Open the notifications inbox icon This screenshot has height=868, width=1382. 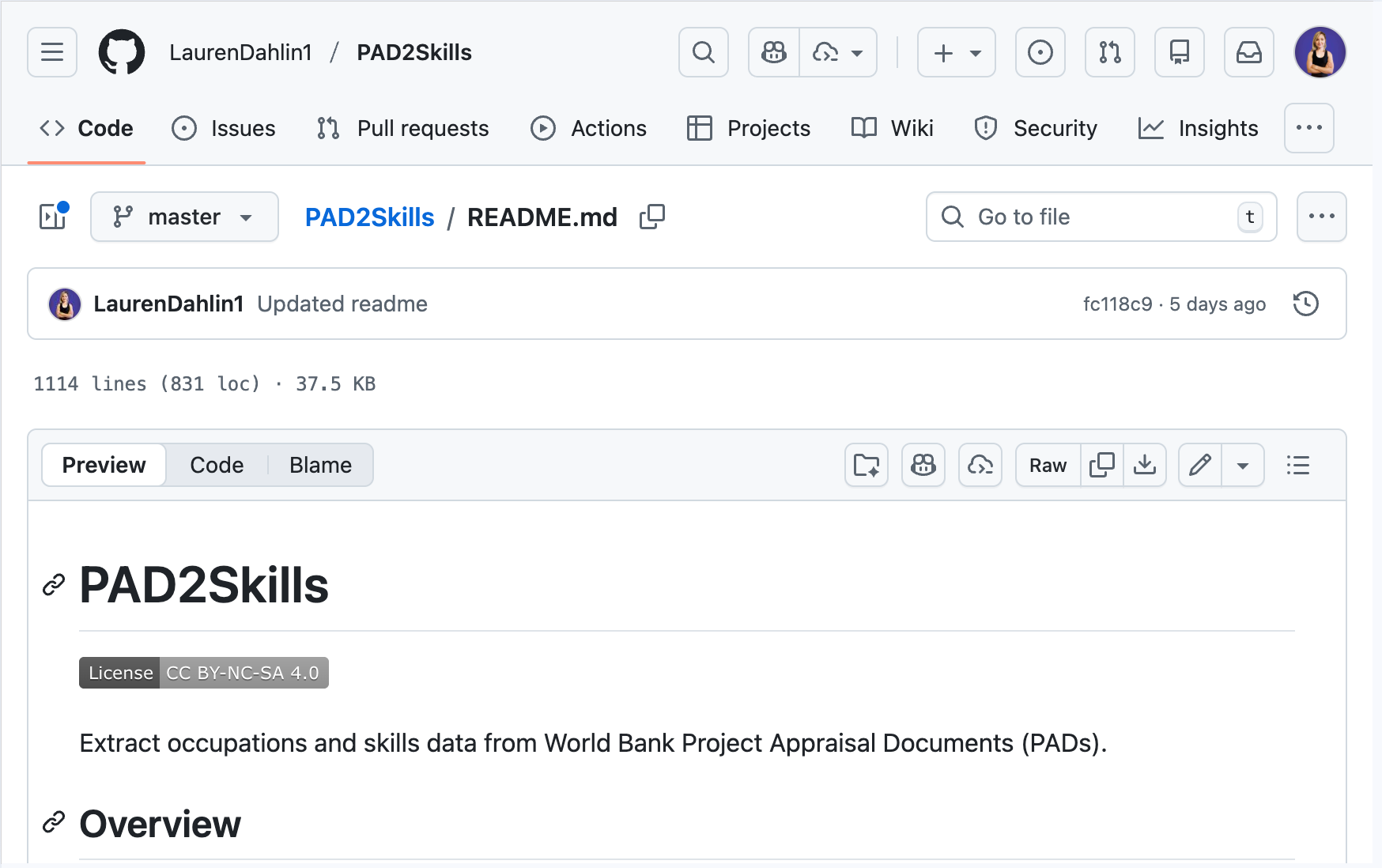[x=1248, y=52]
